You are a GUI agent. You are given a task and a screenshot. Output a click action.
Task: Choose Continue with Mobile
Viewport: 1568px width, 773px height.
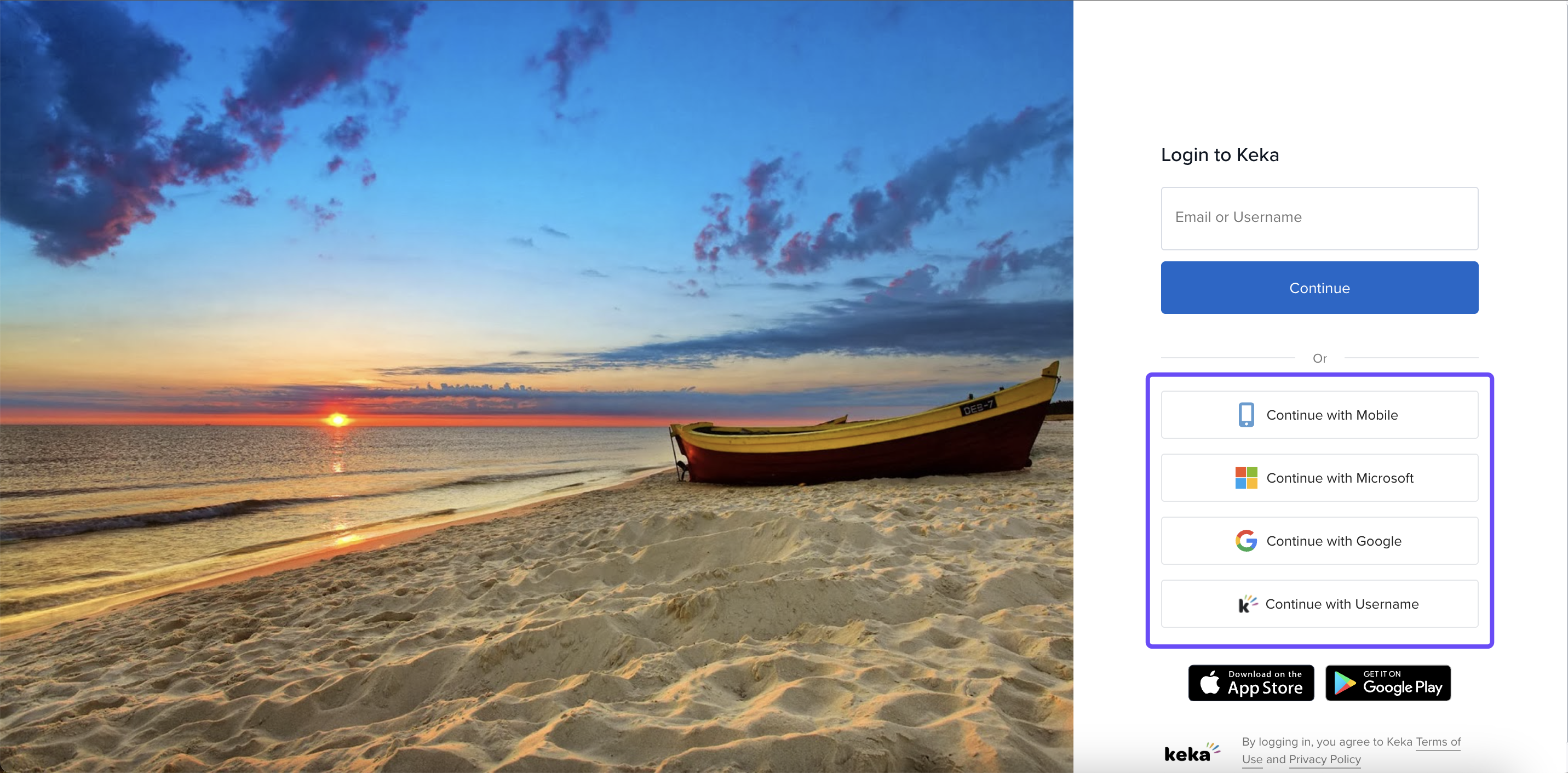point(1319,415)
